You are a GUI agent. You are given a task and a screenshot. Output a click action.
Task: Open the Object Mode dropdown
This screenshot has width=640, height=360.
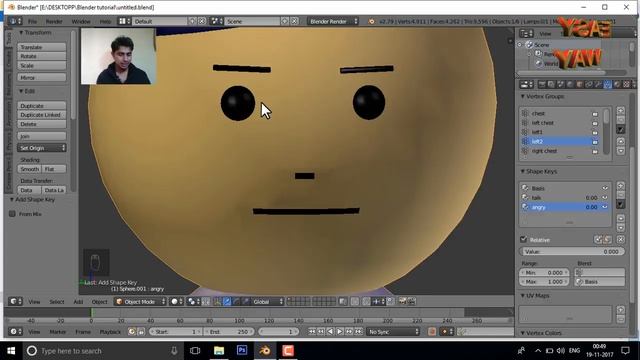click(140, 302)
